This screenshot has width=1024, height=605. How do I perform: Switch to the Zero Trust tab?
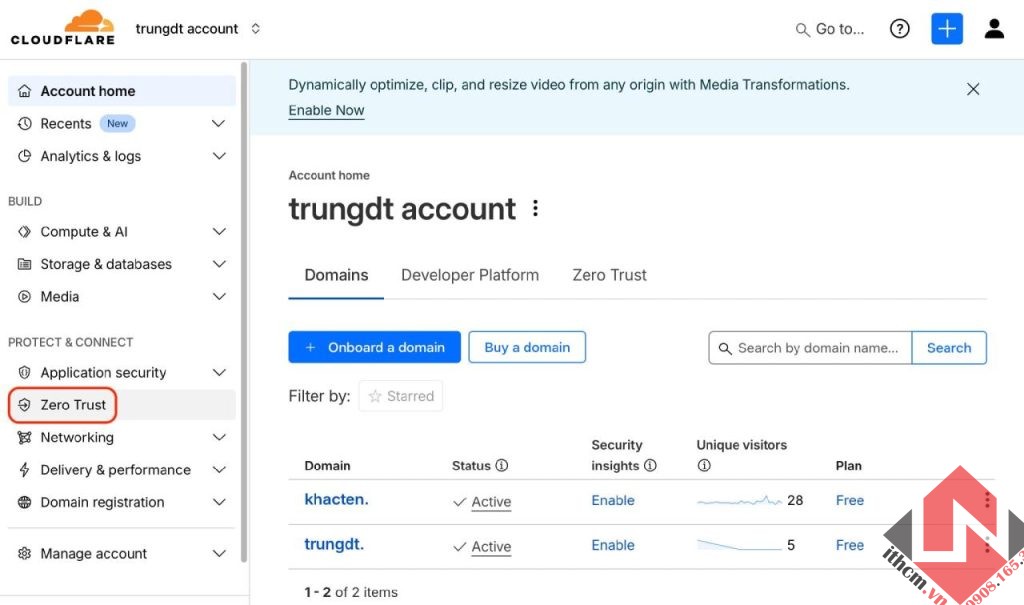[608, 274]
